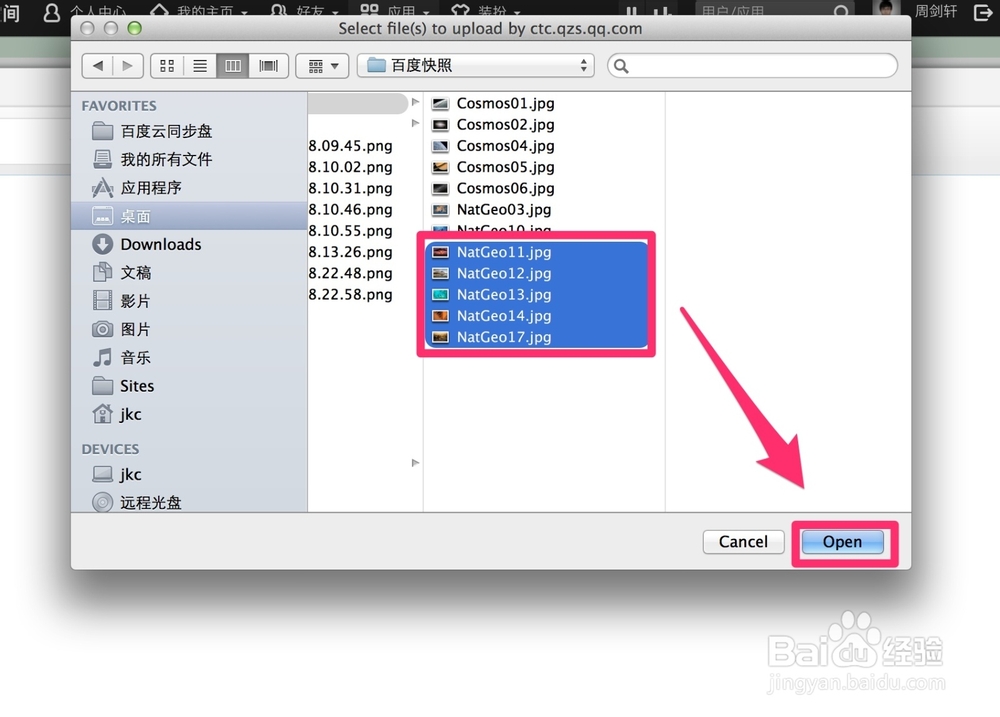Open the 百度快照 folder path dropdown
Viewport: 1000px width, 717px height.
point(476,66)
